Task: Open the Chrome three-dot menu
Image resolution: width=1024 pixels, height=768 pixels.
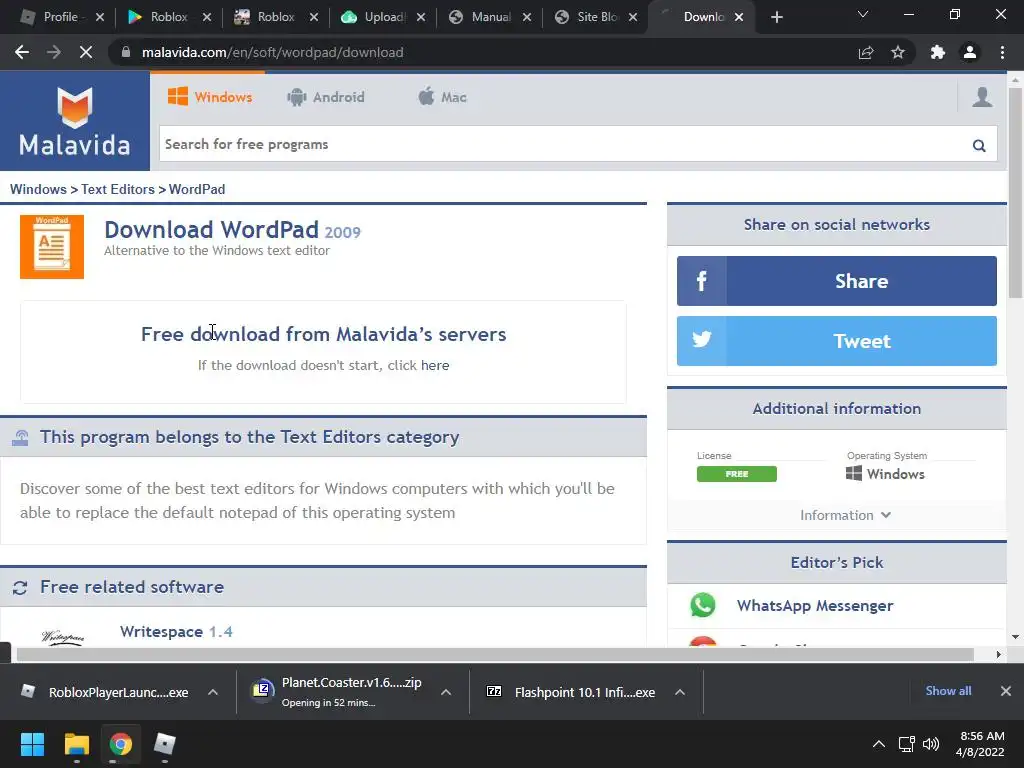Action: click(1002, 52)
